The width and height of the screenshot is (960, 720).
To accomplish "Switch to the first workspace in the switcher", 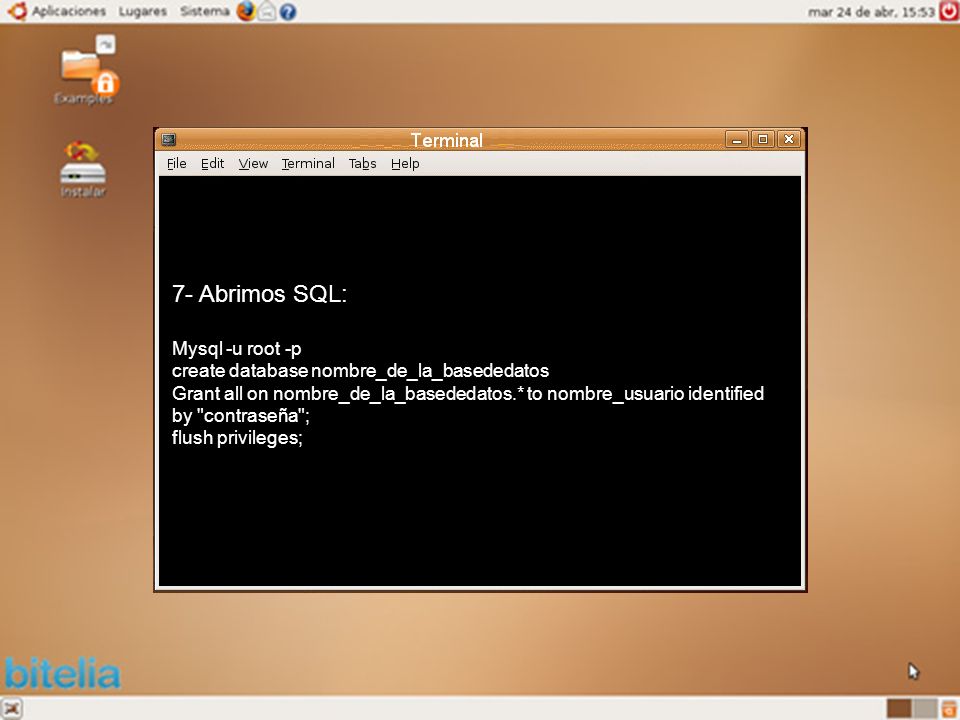I will point(899,708).
